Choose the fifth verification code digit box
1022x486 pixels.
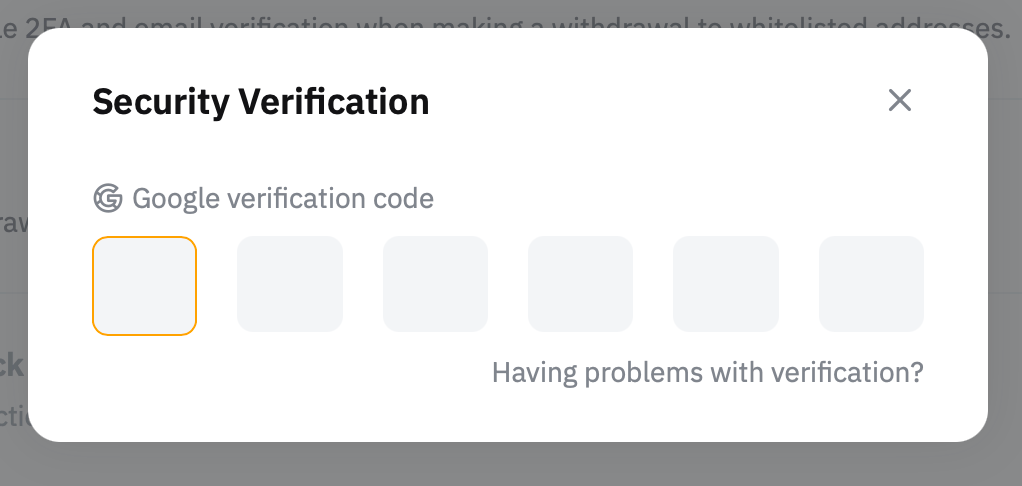[725, 285]
